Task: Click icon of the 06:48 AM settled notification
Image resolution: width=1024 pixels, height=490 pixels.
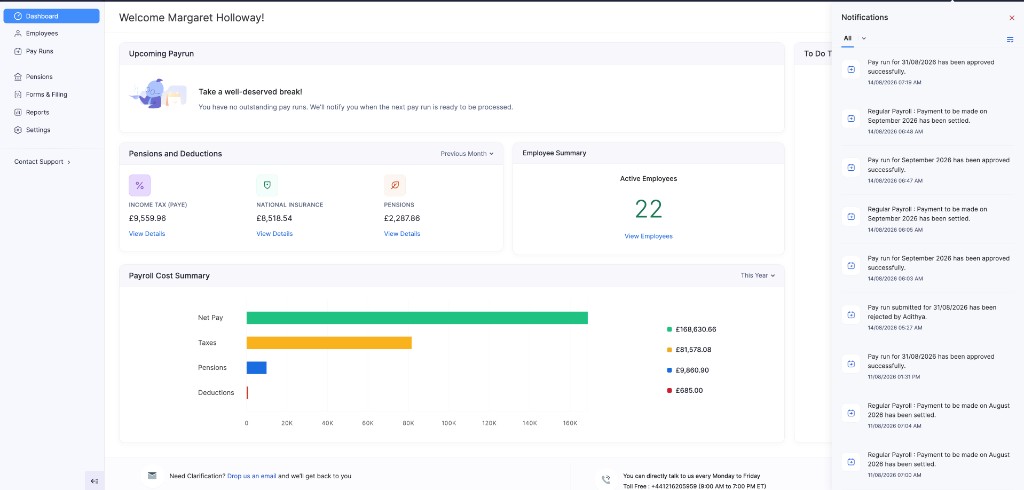Action: [x=851, y=118]
